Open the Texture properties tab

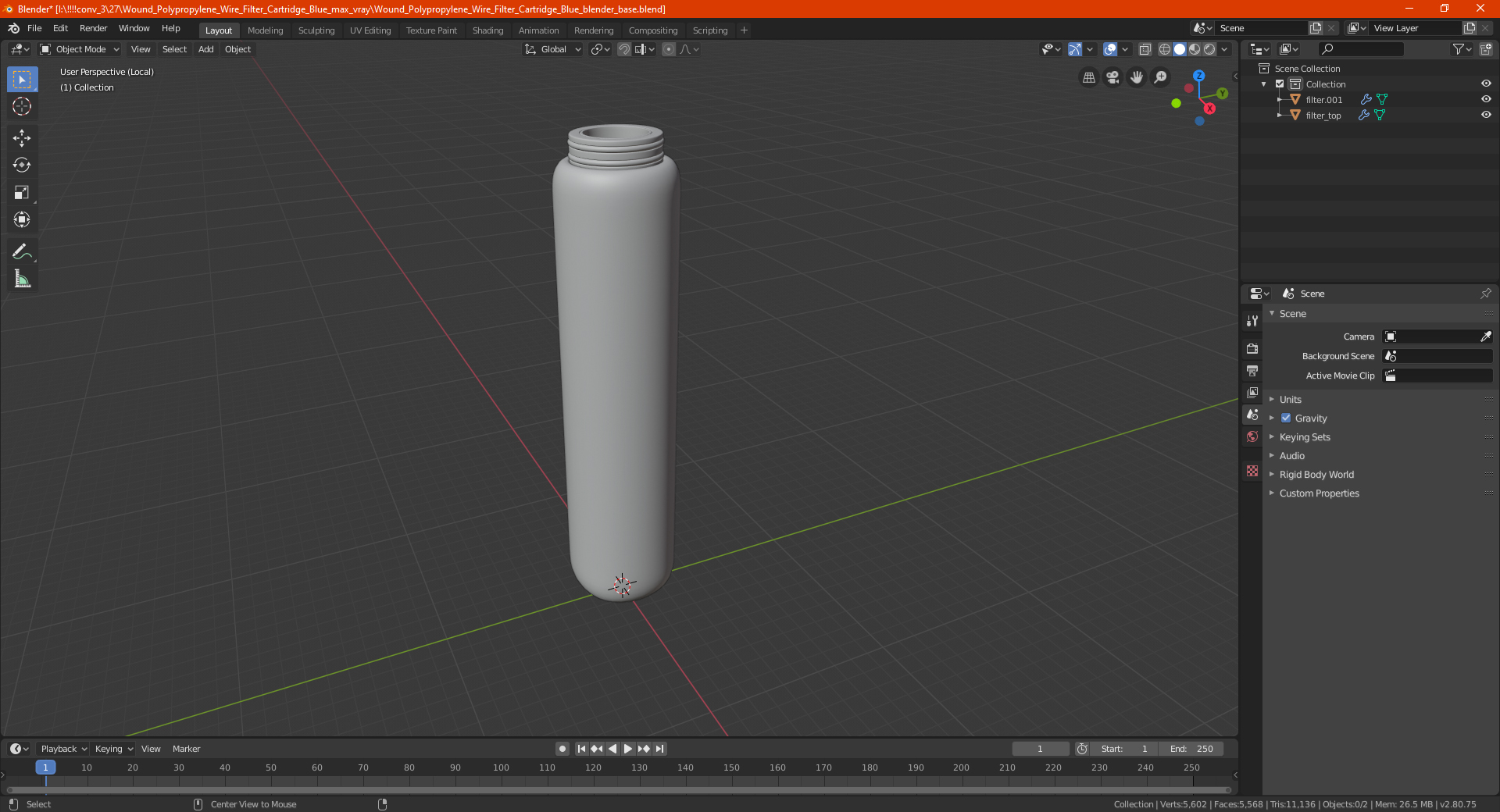click(x=1252, y=471)
